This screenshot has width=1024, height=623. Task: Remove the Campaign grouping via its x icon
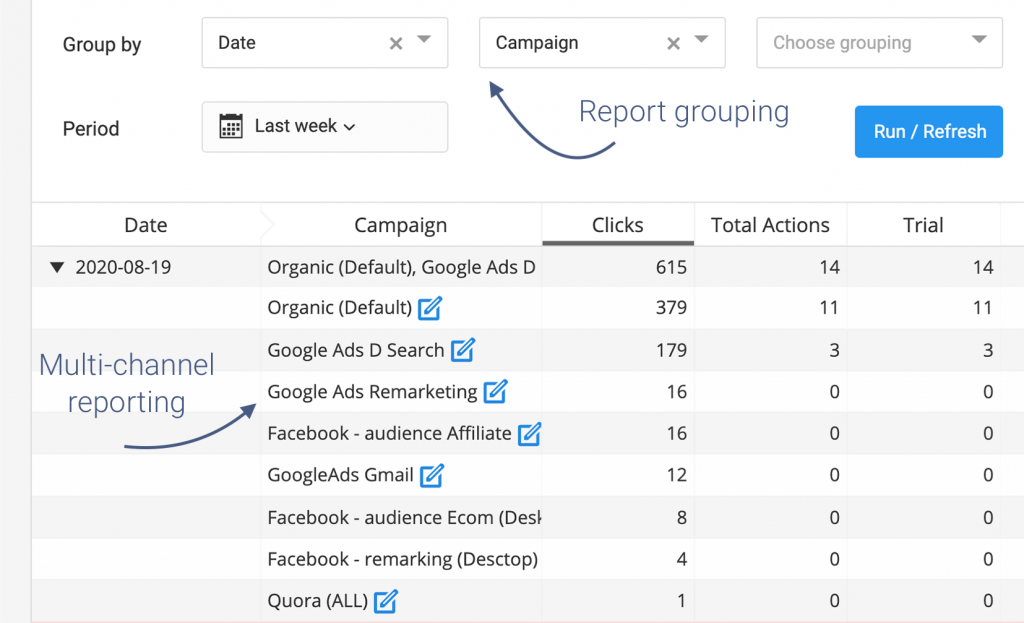click(x=674, y=43)
